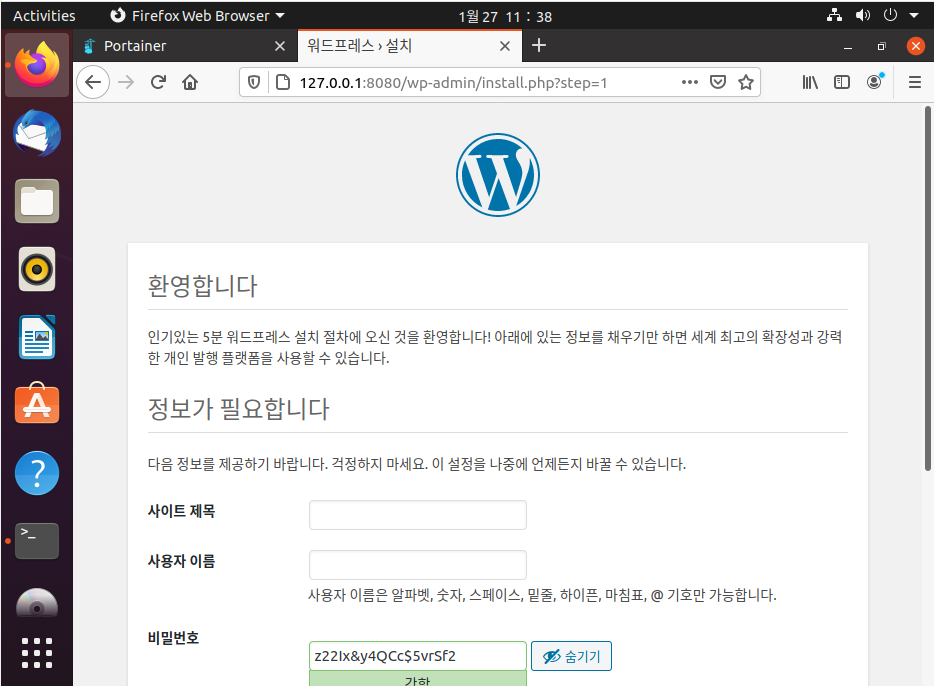Show applications grid
Viewport: 934px width, 686px height.
coord(37,653)
